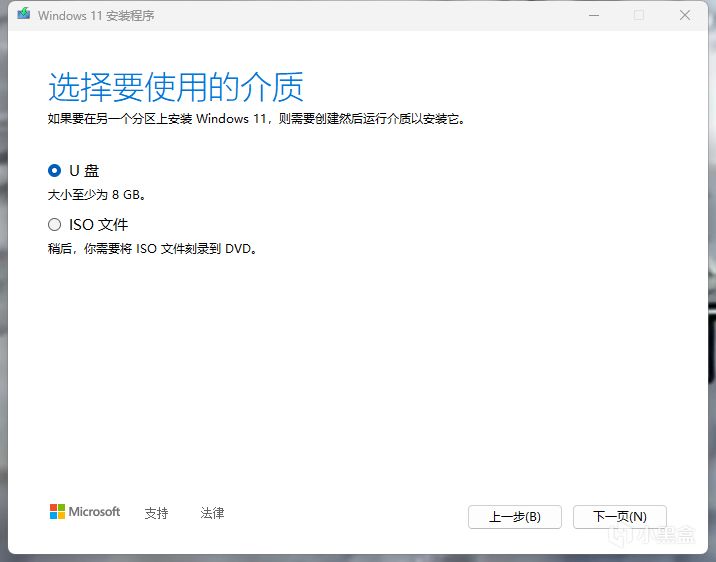Click the title text Windows 11 安装程序
Viewport: 716px width, 562px height.
pyautogui.click(x=96, y=16)
